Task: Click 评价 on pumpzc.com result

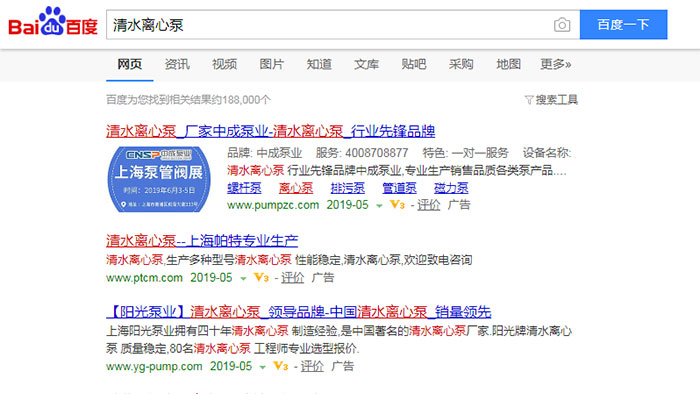Action: [429, 205]
